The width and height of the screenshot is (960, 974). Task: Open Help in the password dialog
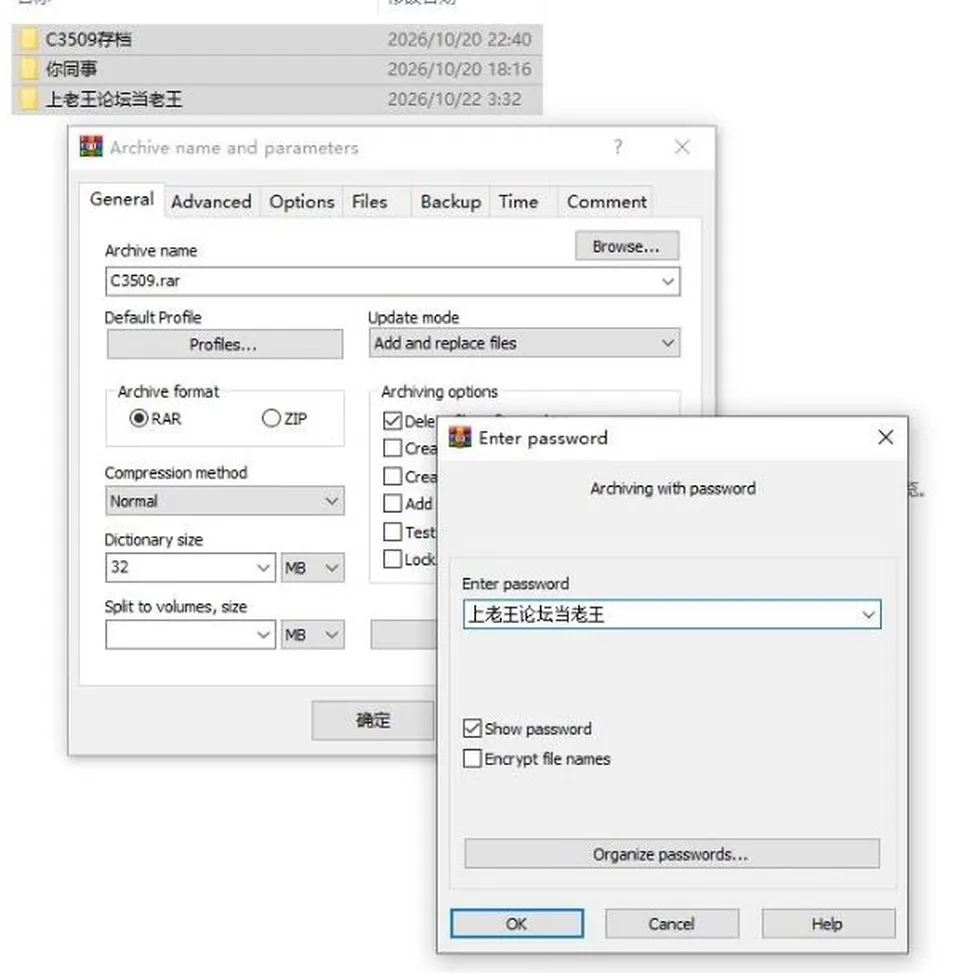828,924
